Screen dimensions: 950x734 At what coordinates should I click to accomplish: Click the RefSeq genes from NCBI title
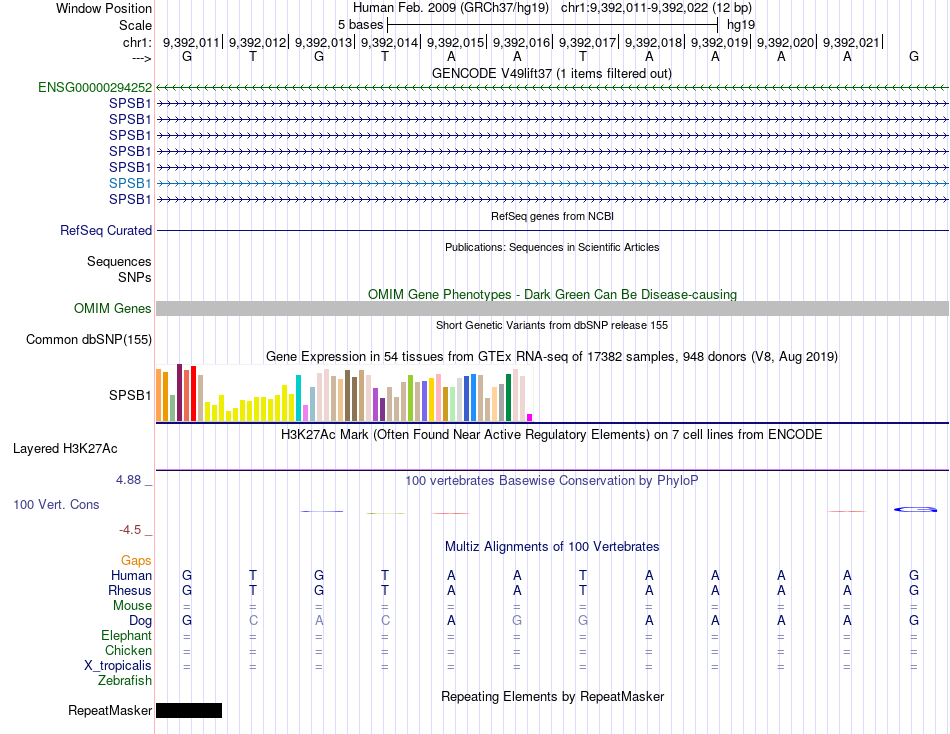(x=552, y=216)
